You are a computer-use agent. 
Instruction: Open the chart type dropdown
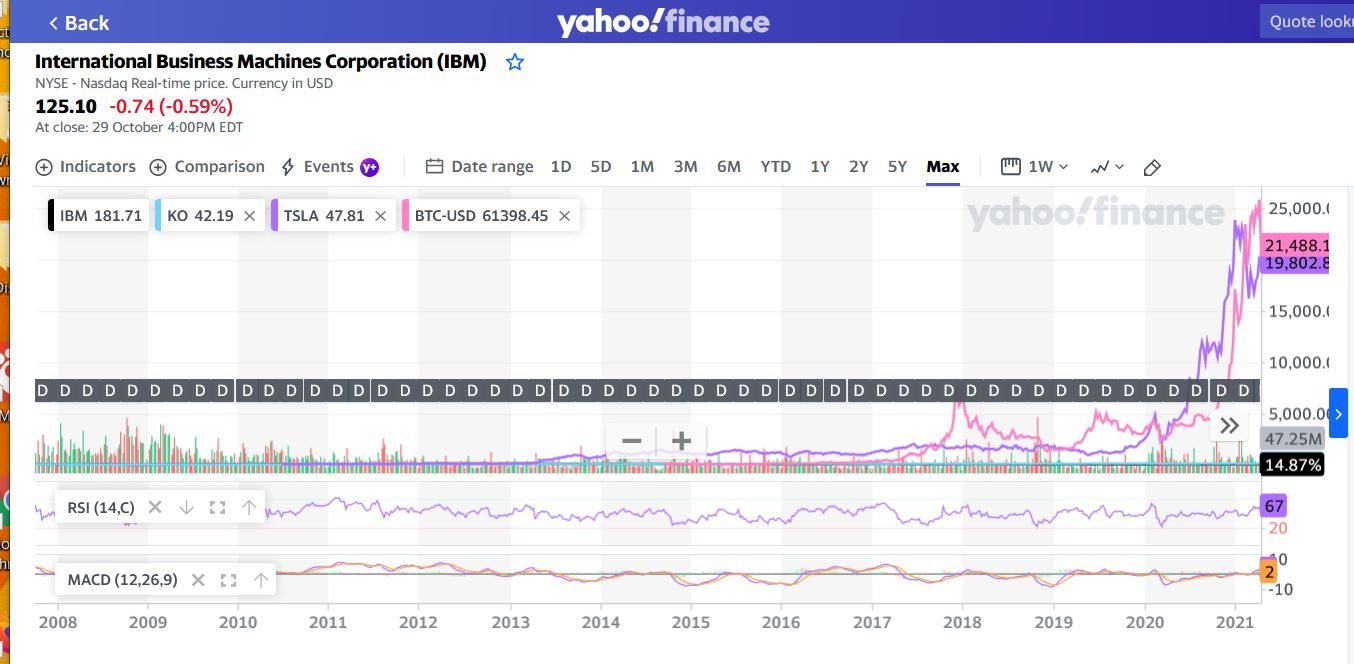[1107, 167]
